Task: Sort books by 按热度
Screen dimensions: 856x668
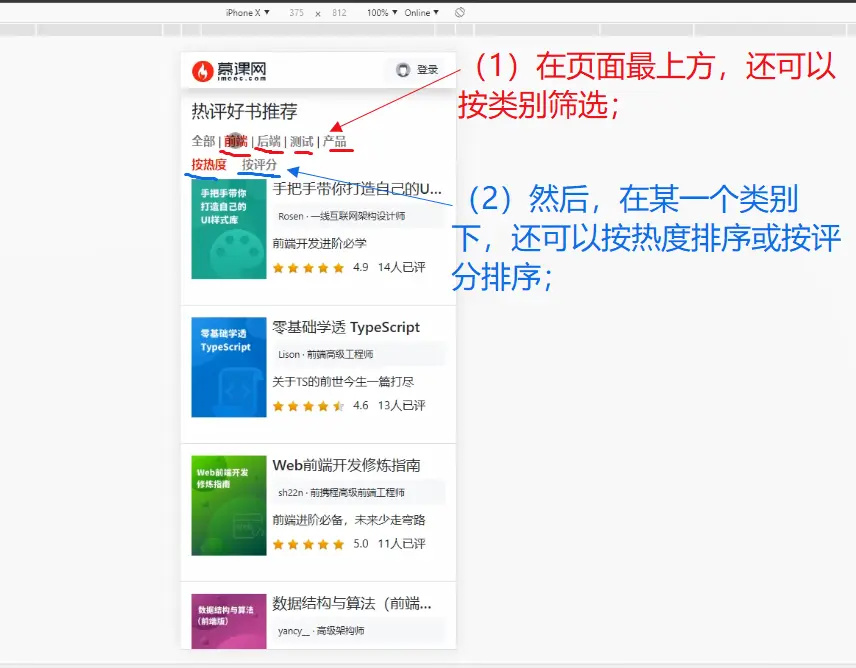Action: 209,164
